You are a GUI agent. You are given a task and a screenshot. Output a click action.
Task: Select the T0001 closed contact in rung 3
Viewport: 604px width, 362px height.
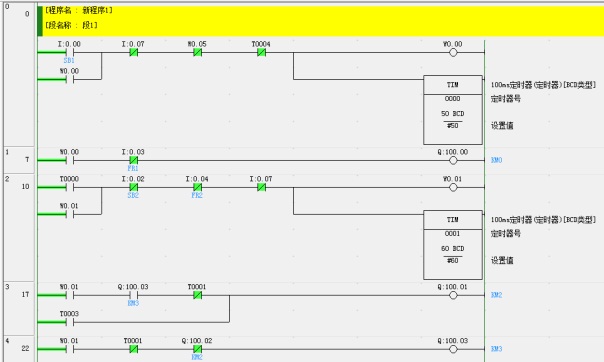pyautogui.click(x=197, y=295)
